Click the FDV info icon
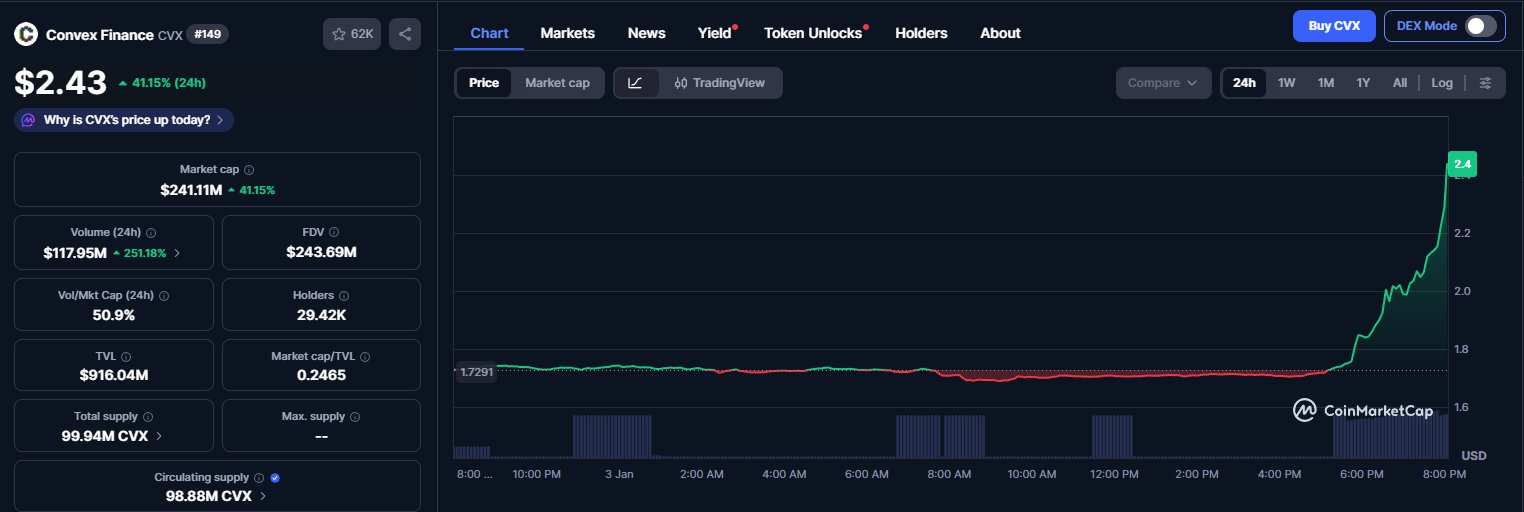 [334, 232]
